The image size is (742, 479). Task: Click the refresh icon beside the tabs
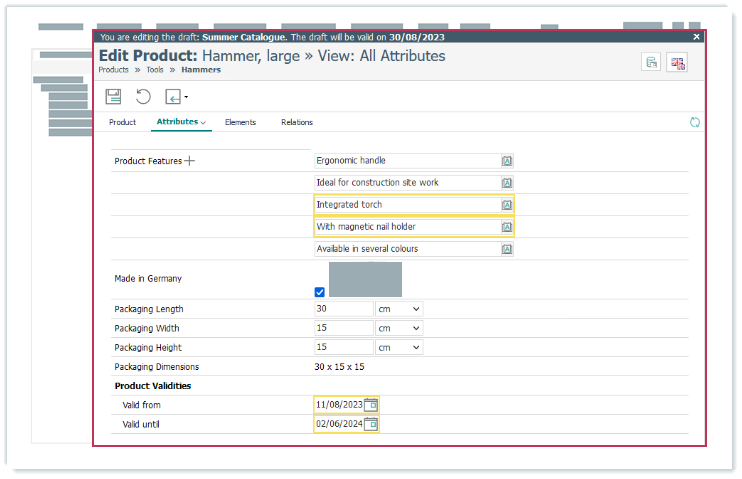click(x=695, y=122)
